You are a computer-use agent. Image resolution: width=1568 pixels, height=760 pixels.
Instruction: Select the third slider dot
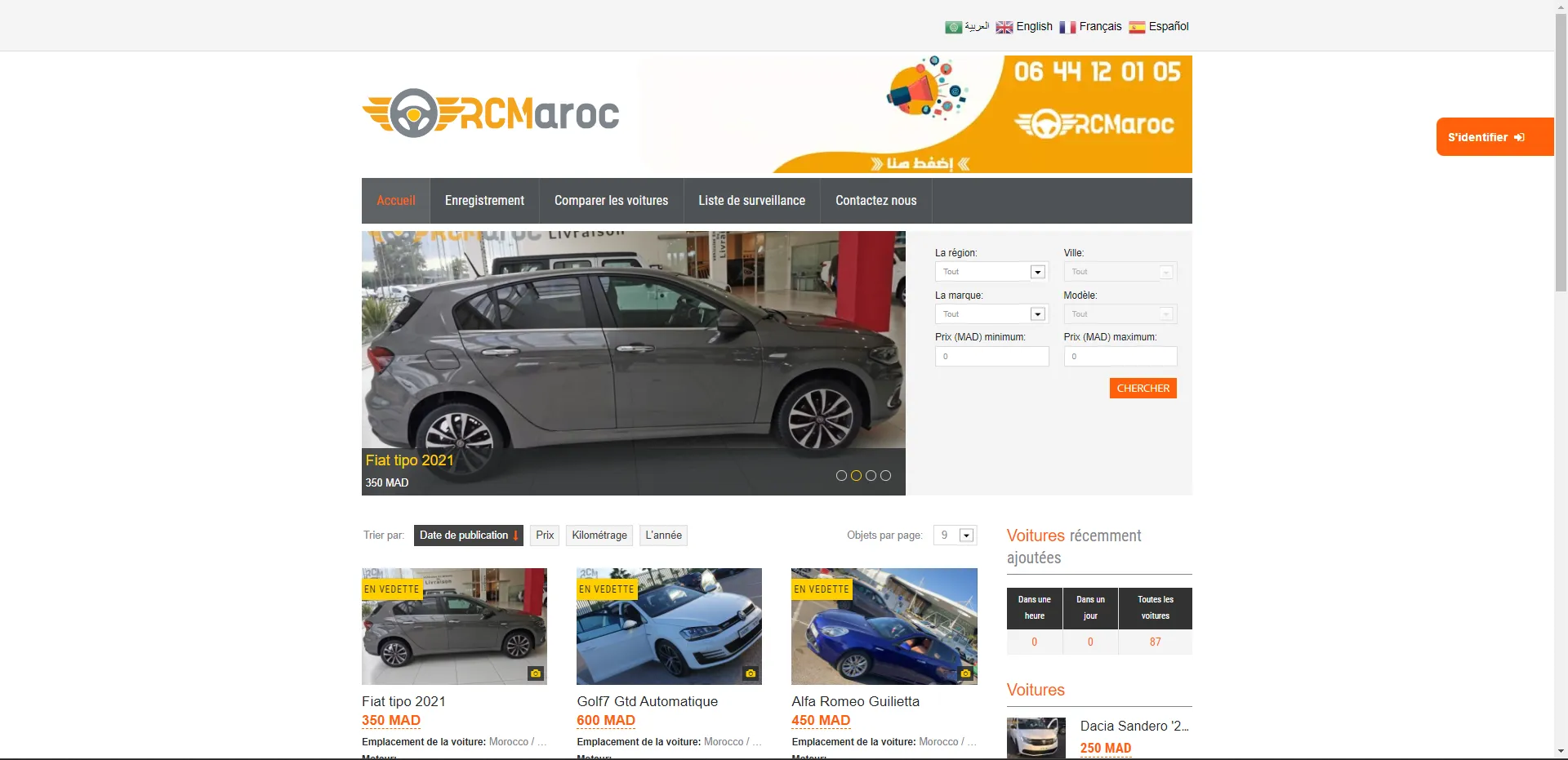coord(871,475)
